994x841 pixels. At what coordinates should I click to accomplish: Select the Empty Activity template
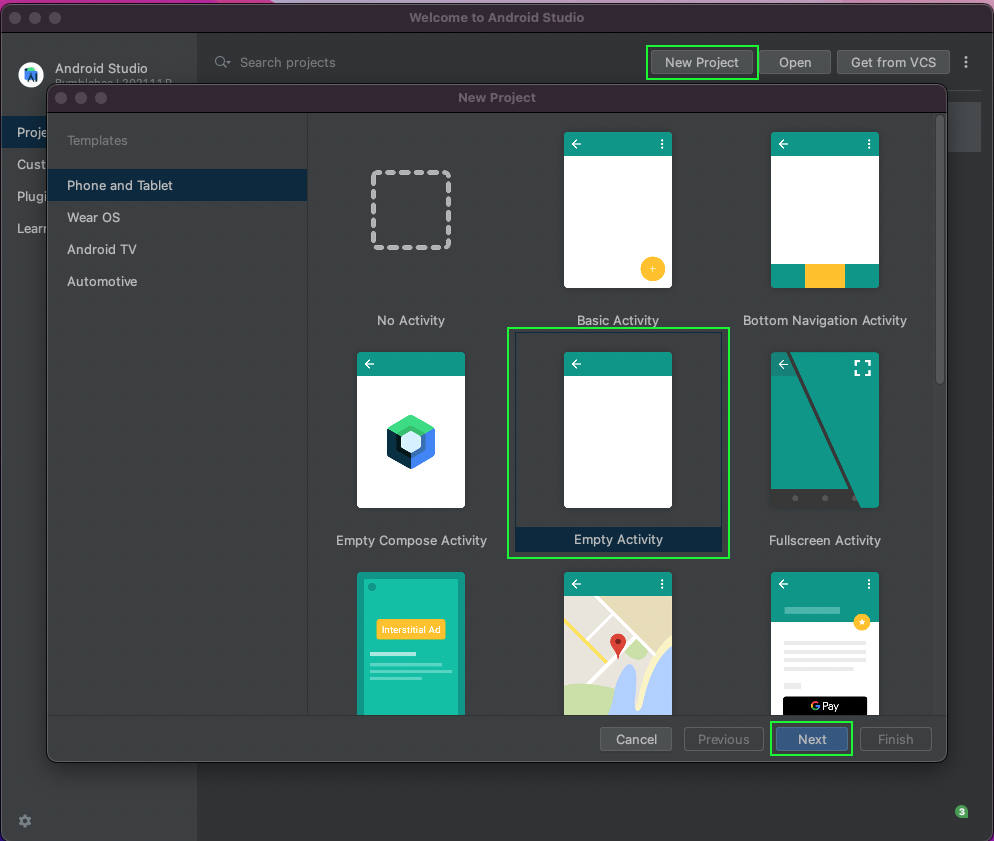click(x=618, y=442)
